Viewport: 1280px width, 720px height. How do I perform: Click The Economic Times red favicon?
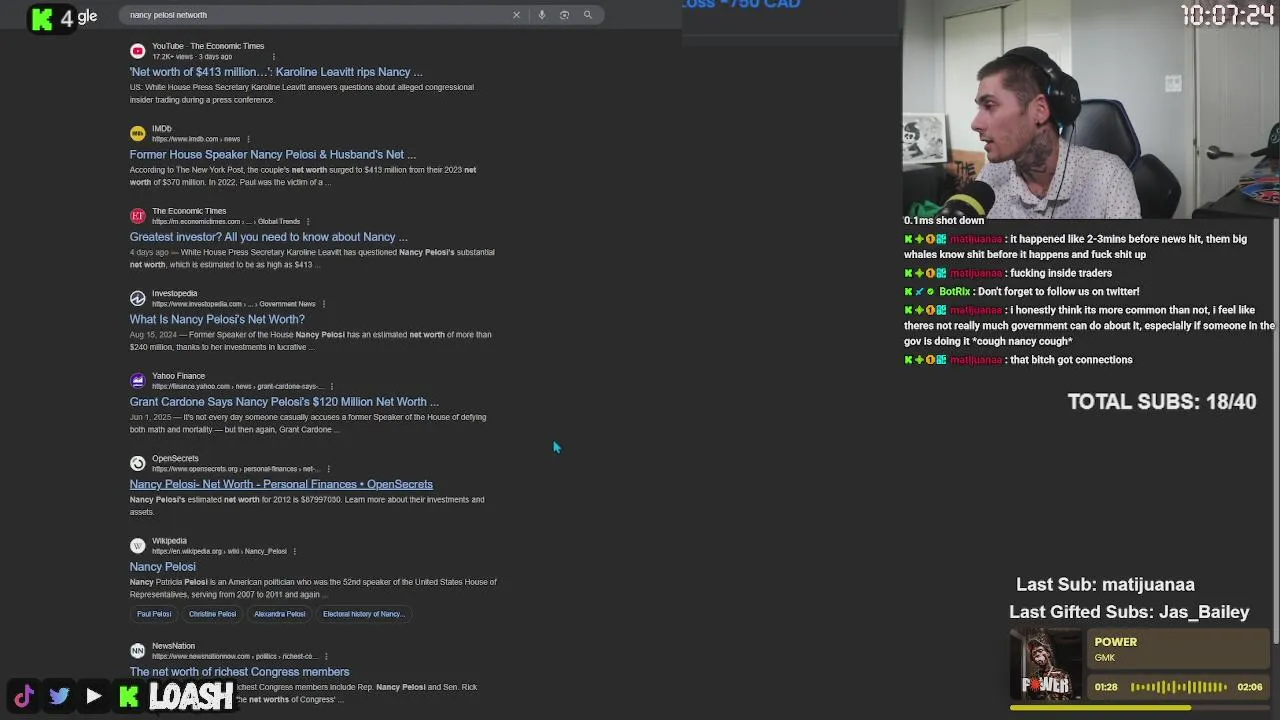(x=138, y=216)
